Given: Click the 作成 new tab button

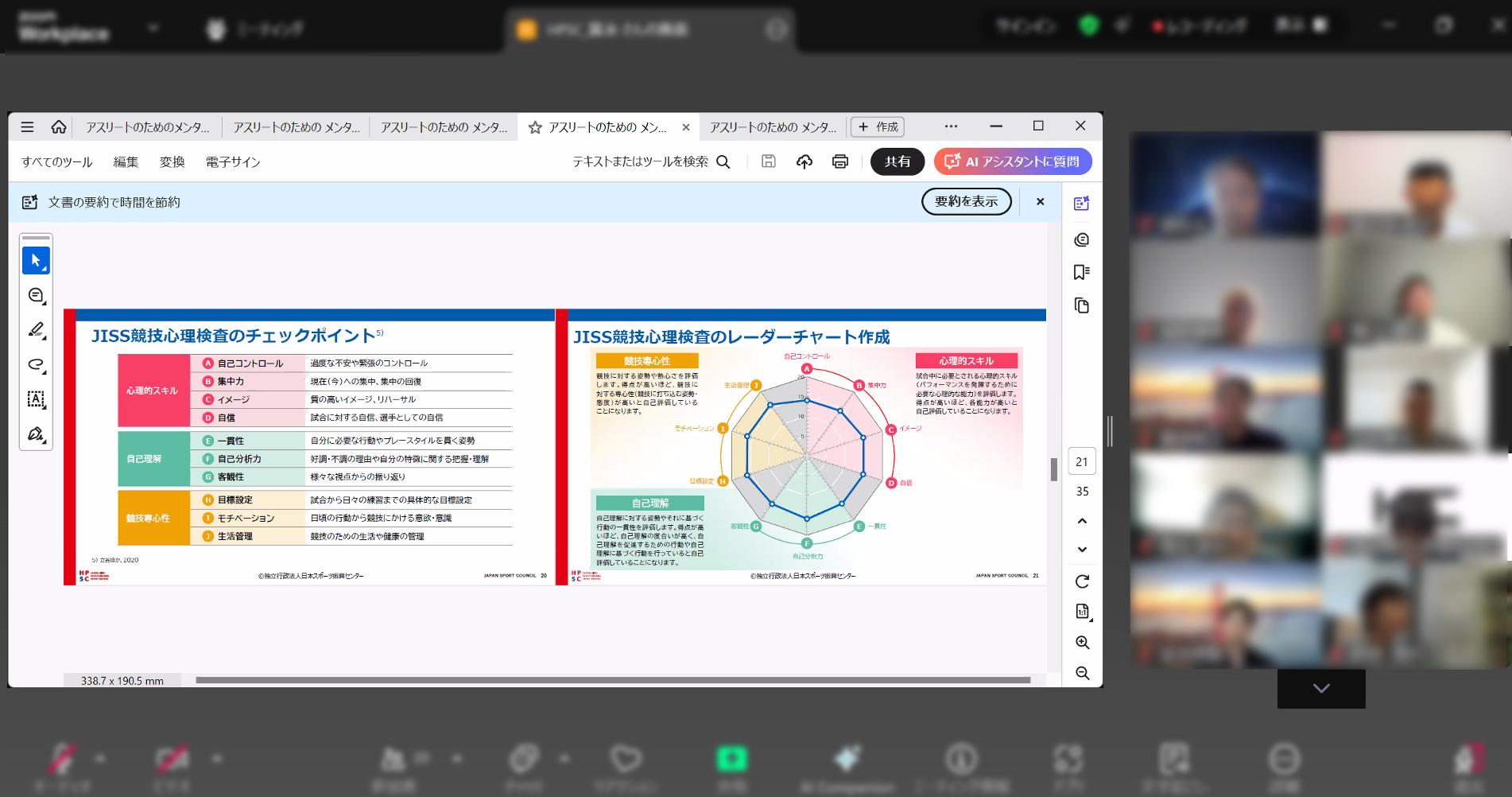Looking at the screenshot, I should tap(878, 127).
